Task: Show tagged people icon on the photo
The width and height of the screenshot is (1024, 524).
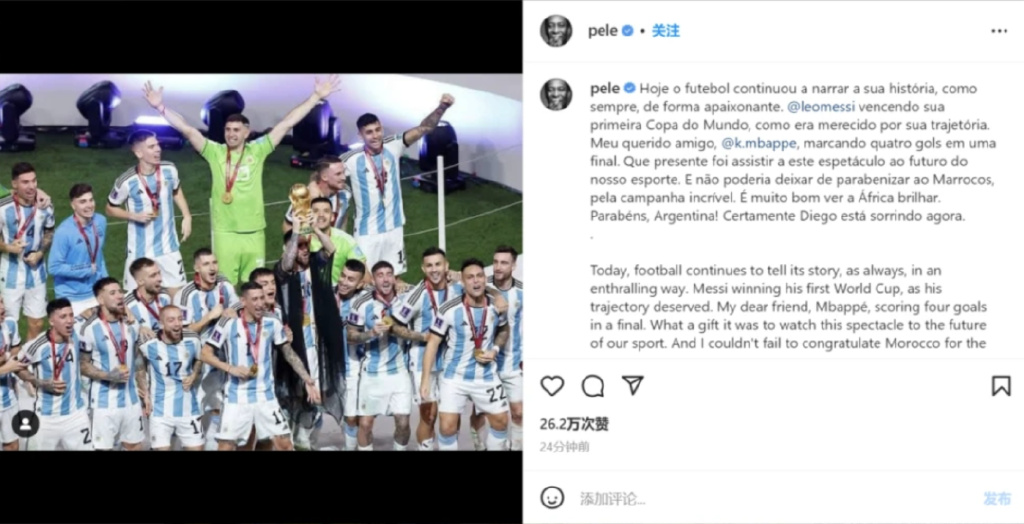Action: click(x=25, y=424)
